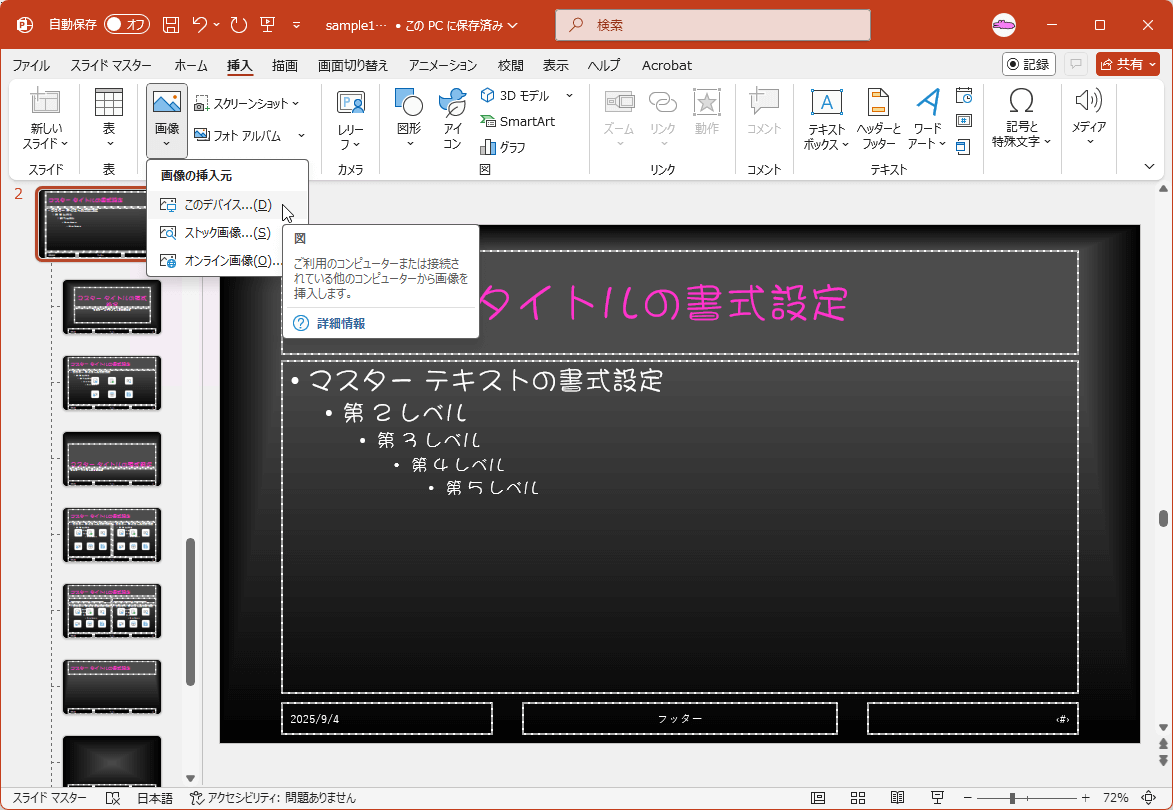Adjust the zoom slider in status bar
Screen dimensions: 1173x810
(1013, 798)
